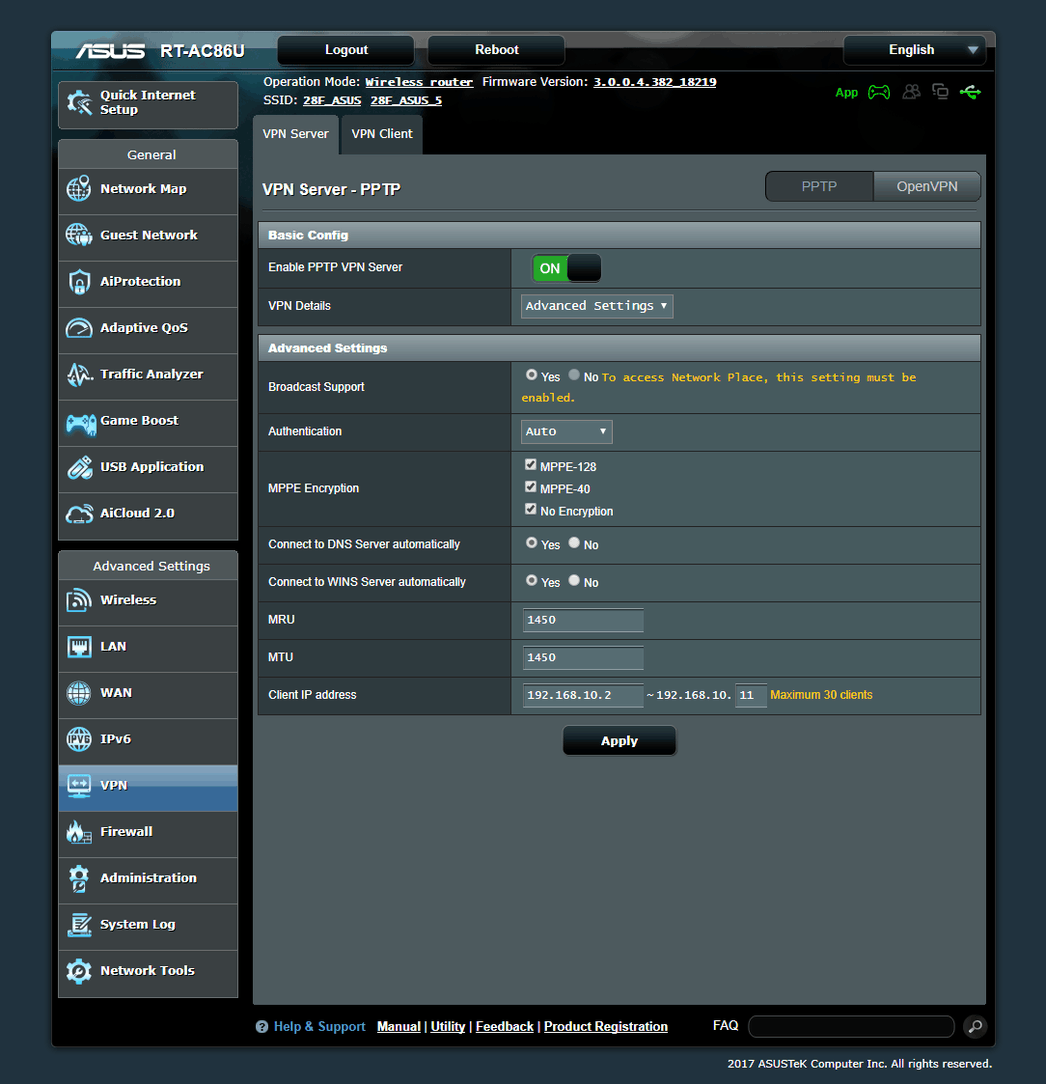Click the Traffic Analyzer icon

pos(79,374)
